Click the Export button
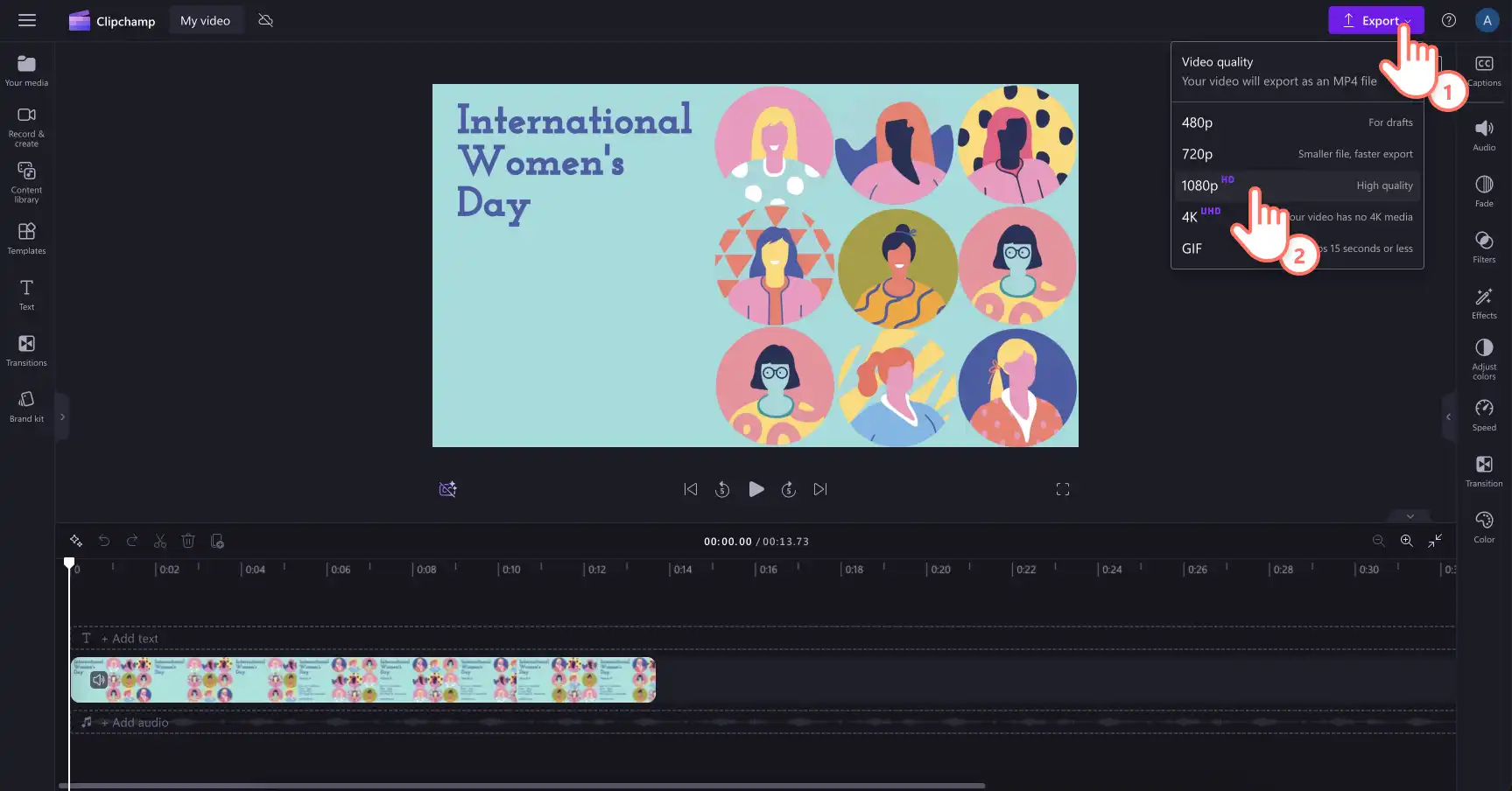Image resolution: width=1512 pixels, height=791 pixels. pos(1375,20)
